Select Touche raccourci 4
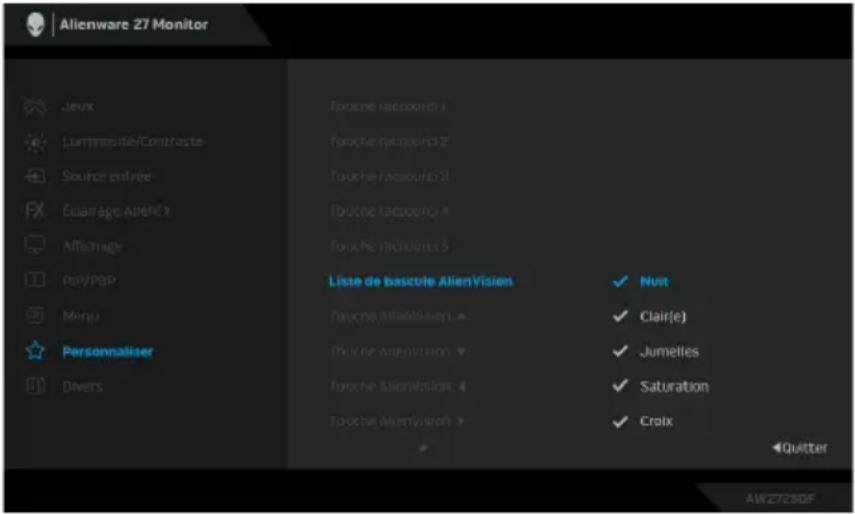 (389, 211)
